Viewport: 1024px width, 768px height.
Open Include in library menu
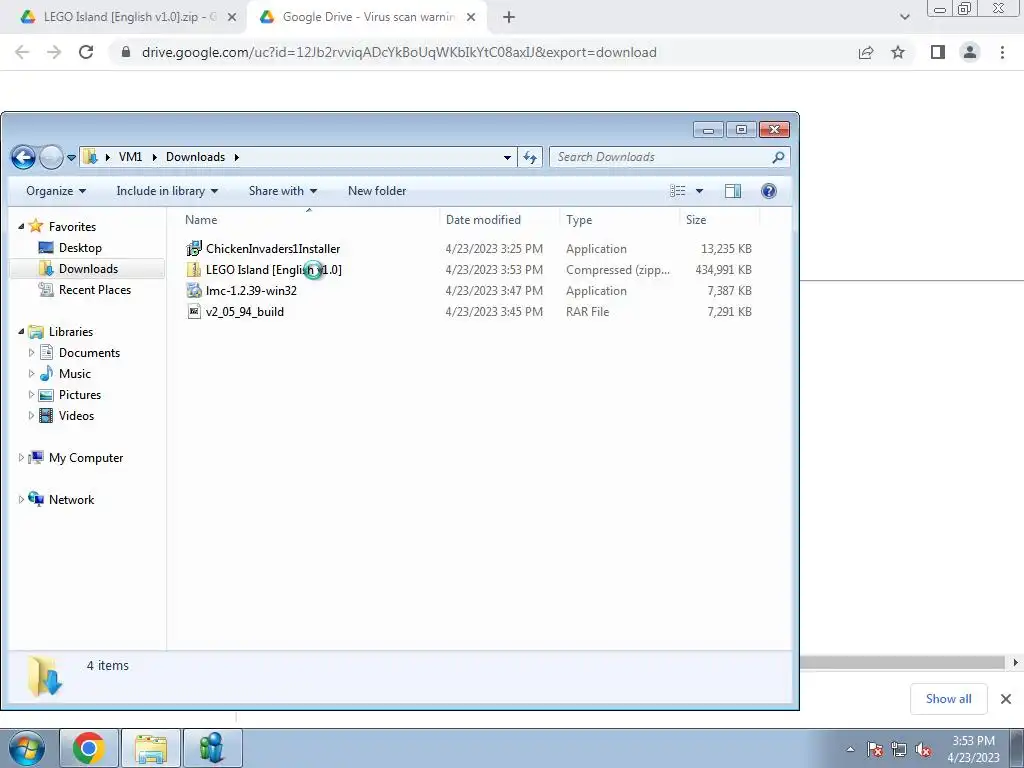coord(167,191)
